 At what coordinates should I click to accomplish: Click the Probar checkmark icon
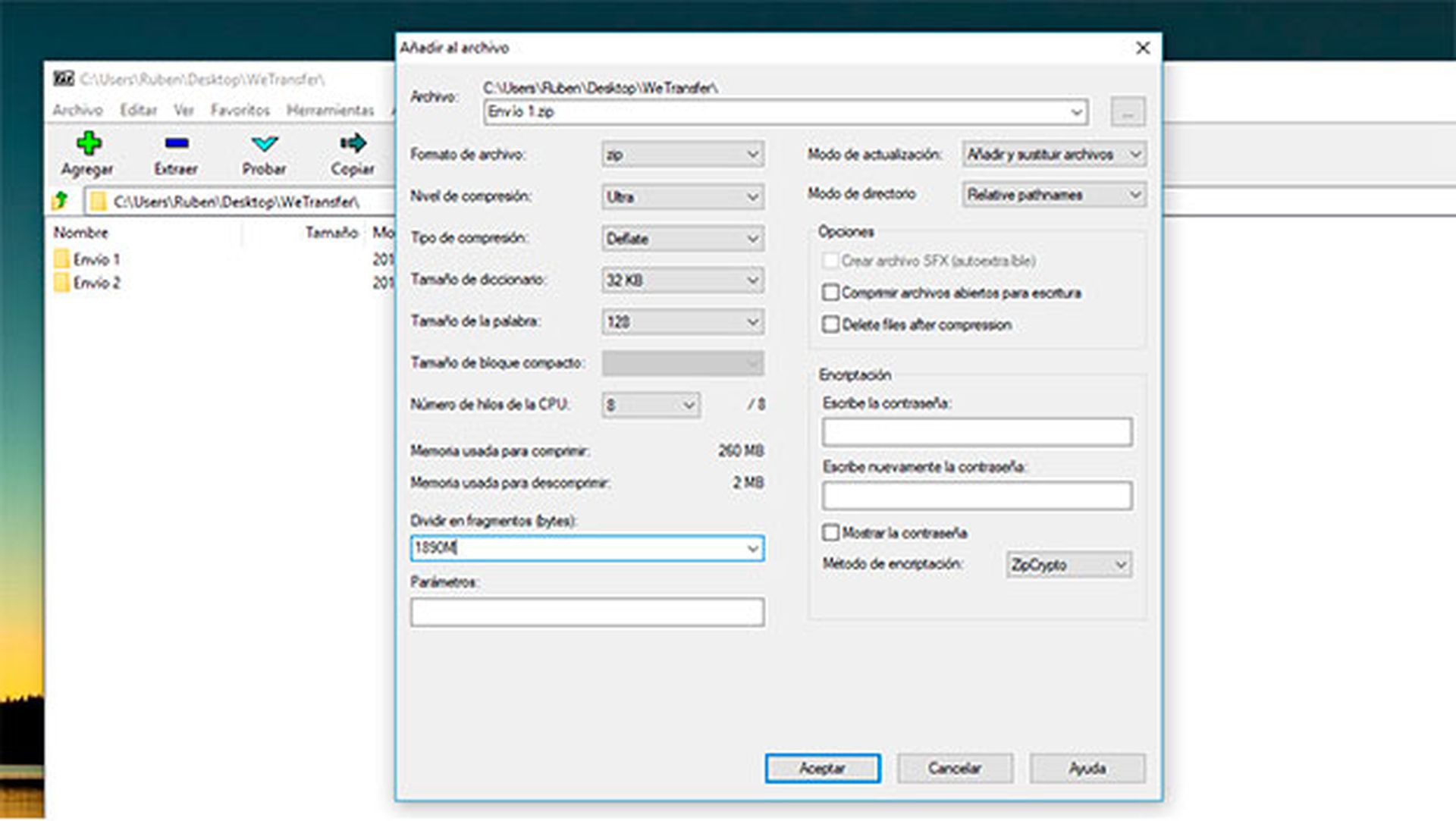click(265, 143)
